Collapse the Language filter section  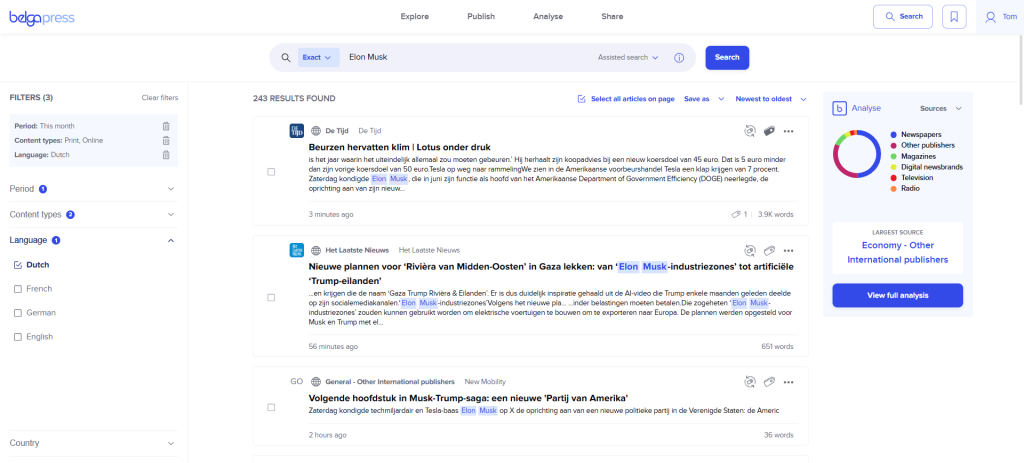pos(93,240)
